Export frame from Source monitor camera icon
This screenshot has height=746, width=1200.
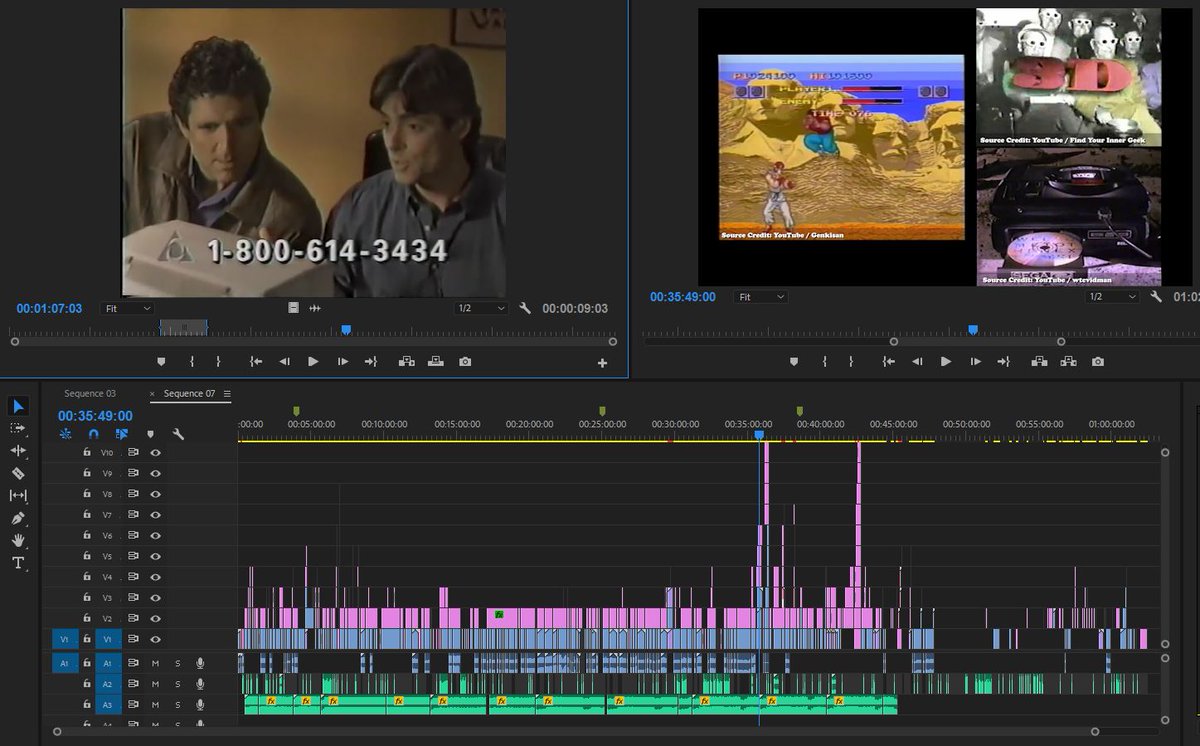click(x=465, y=362)
